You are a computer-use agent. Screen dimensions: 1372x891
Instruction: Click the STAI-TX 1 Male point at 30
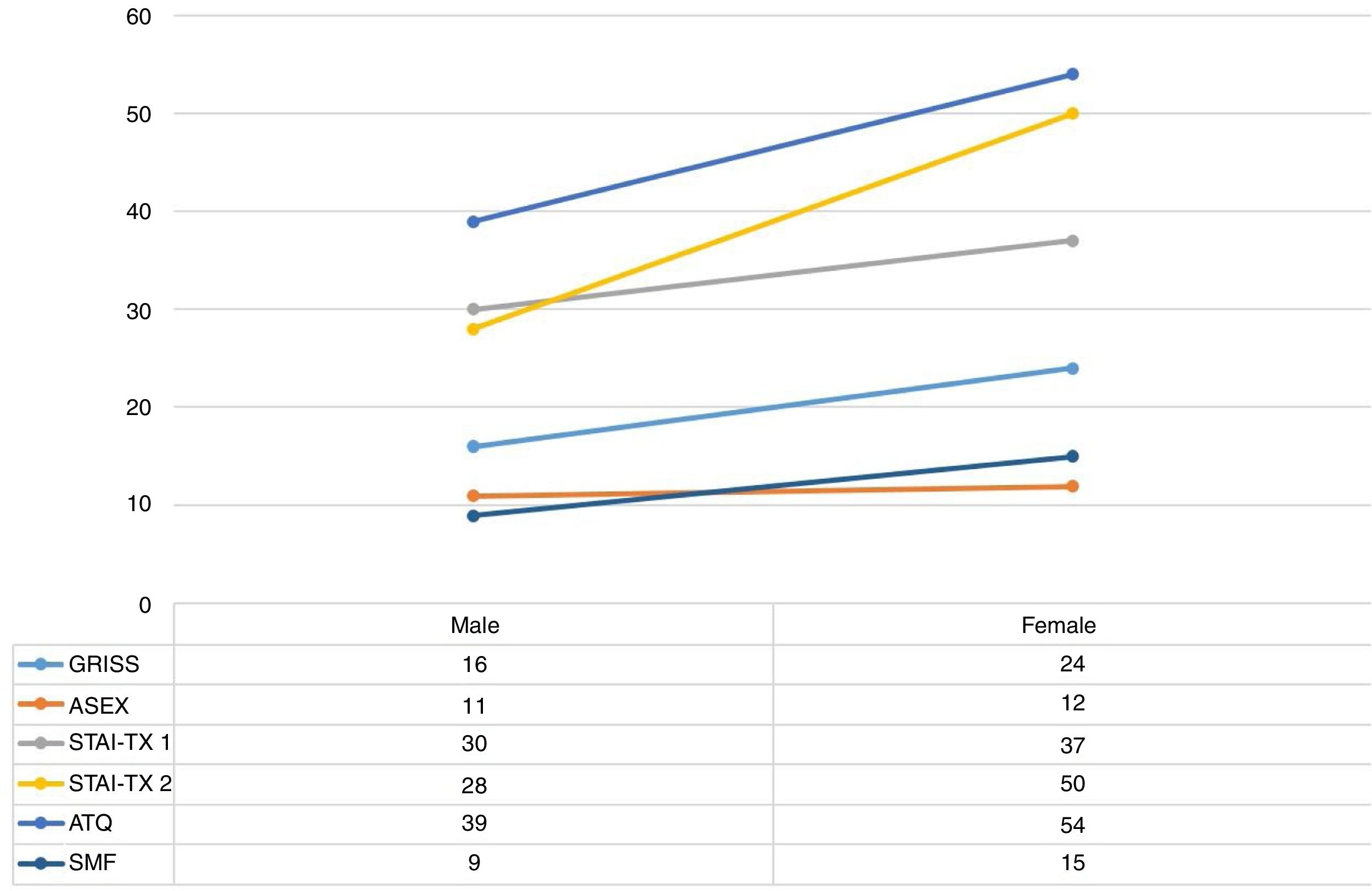coord(473,309)
